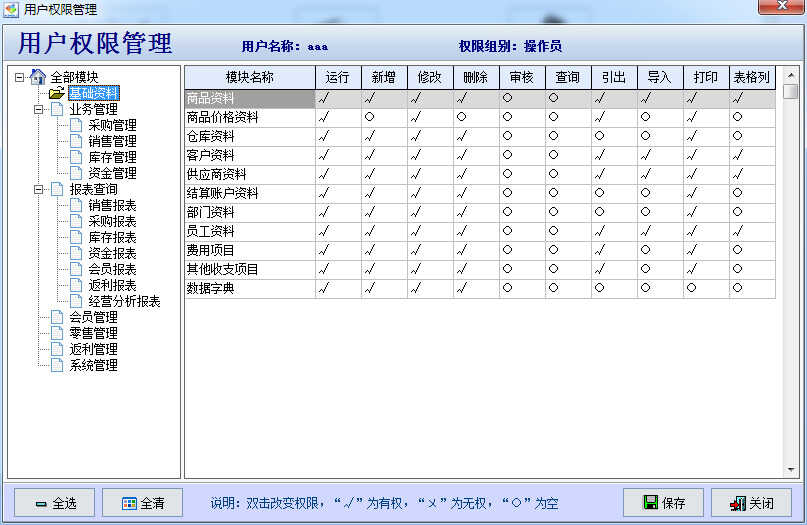Click the grid scrollbar down arrow

[791, 469]
